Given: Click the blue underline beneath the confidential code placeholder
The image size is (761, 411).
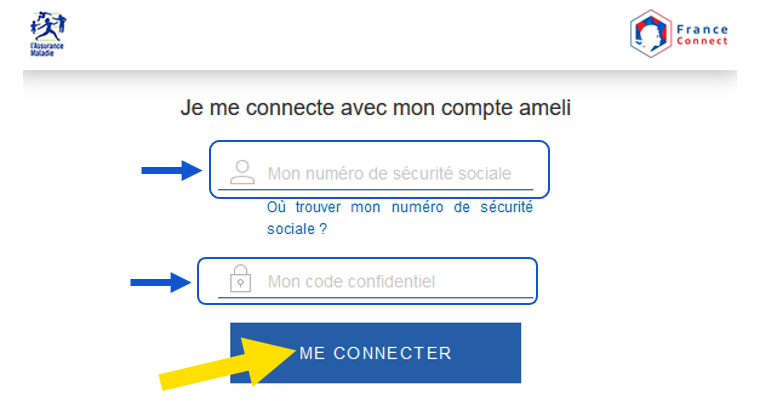Looking at the screenshot, I should point(376,297).
